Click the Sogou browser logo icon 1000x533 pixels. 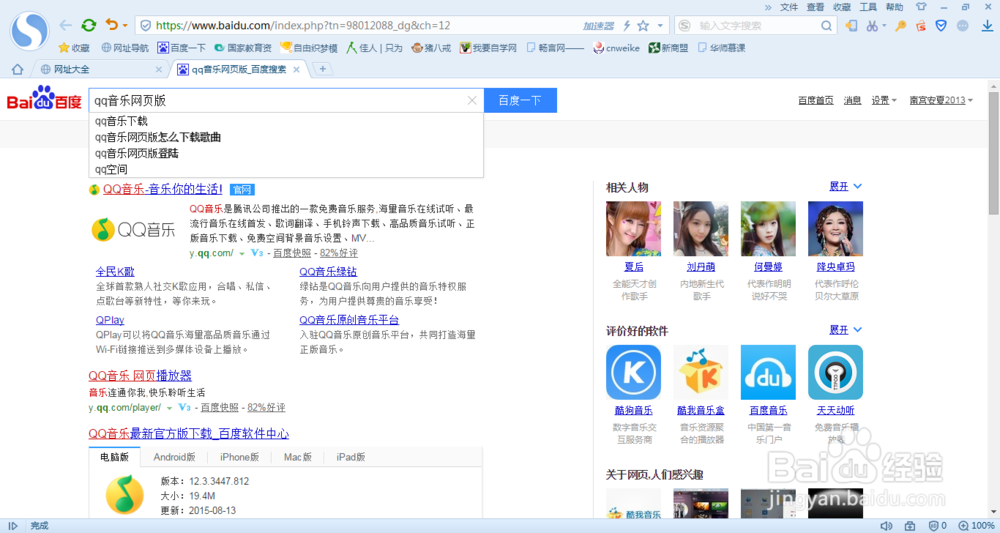[29, 30]
